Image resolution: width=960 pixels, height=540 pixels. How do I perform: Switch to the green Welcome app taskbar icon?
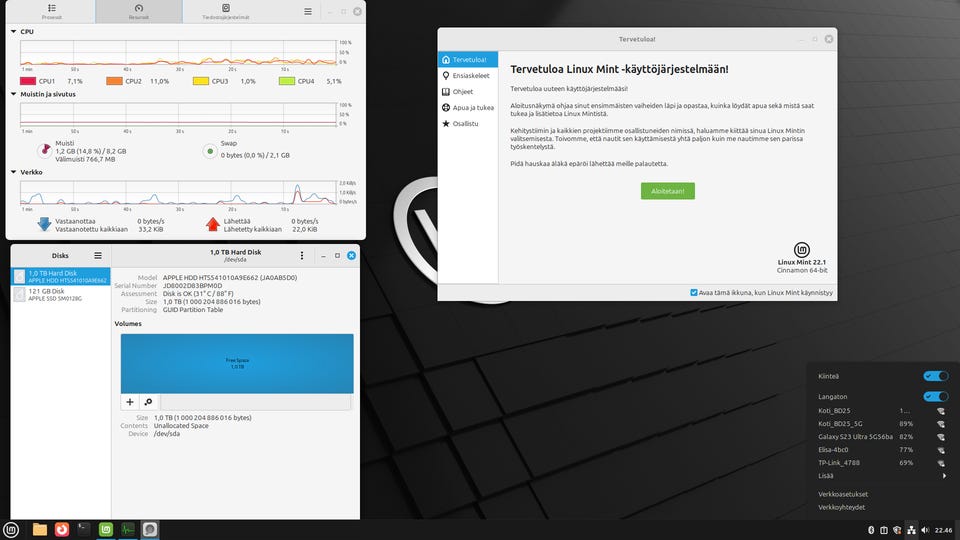point(106,530)
